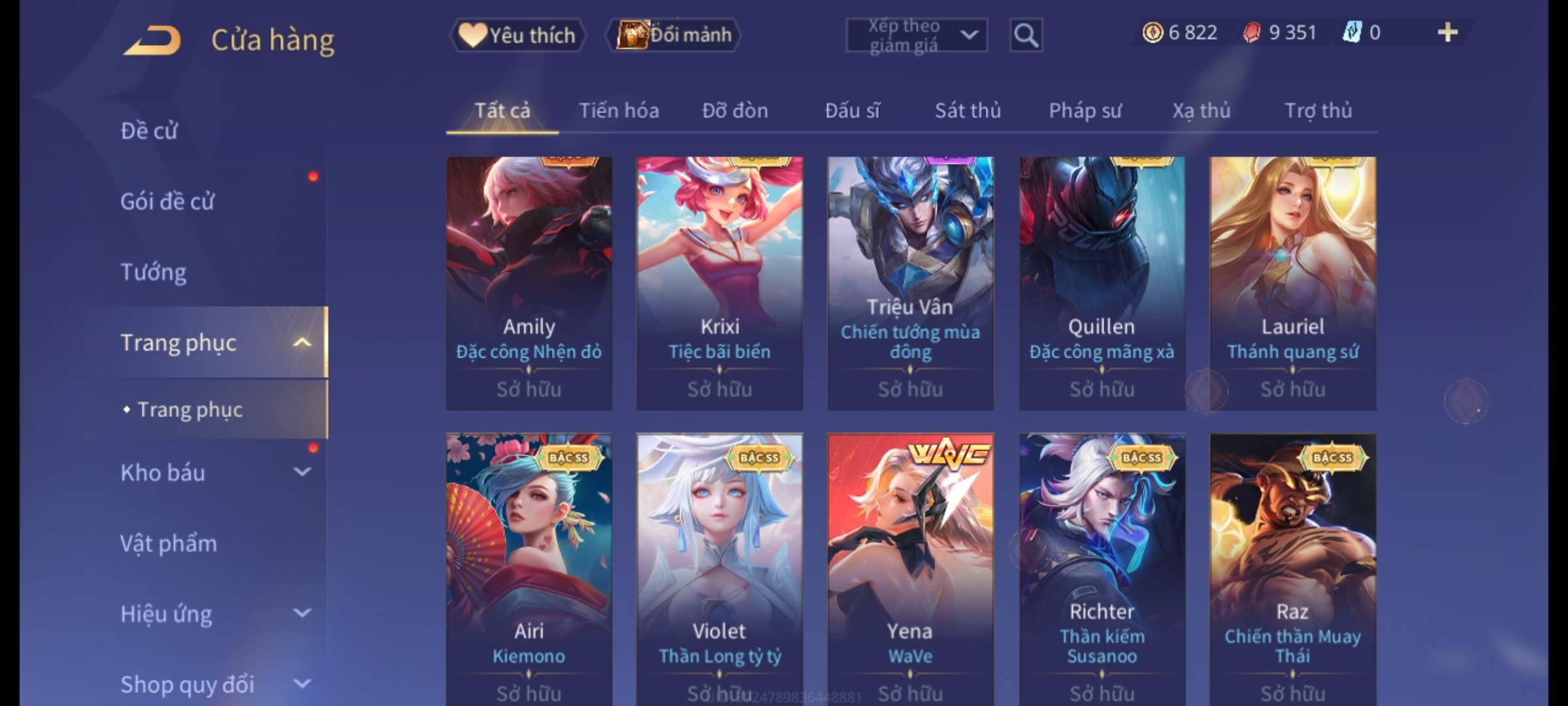
Task: Open the Xếp theo giảm giá sort dropdown
Action: (x=917, y=35)
